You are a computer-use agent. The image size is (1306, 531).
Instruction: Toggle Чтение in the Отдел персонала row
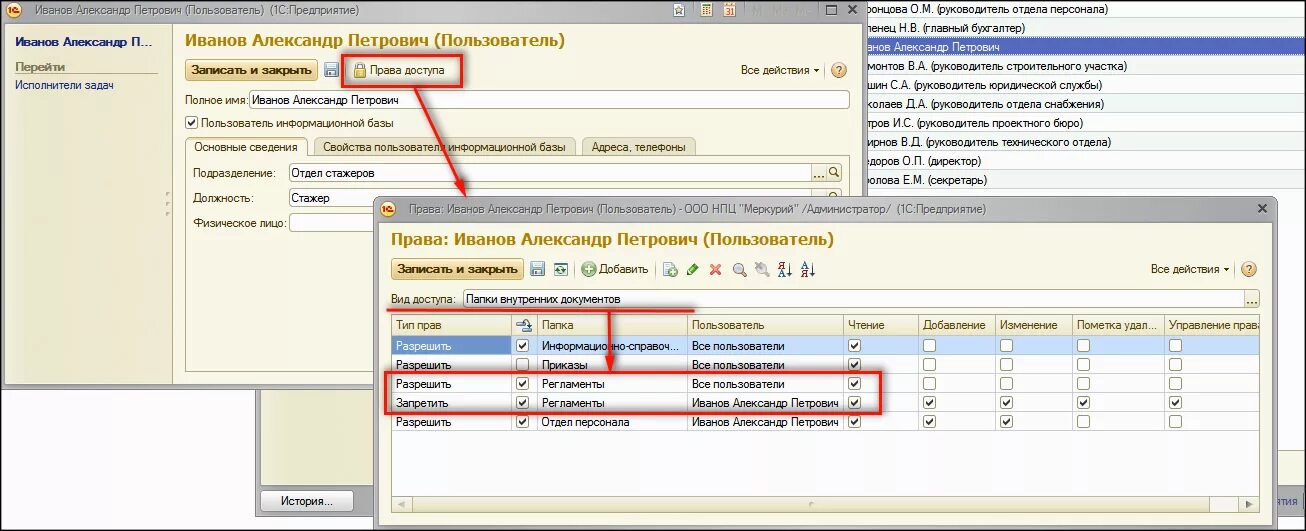(x=854, y=422)
